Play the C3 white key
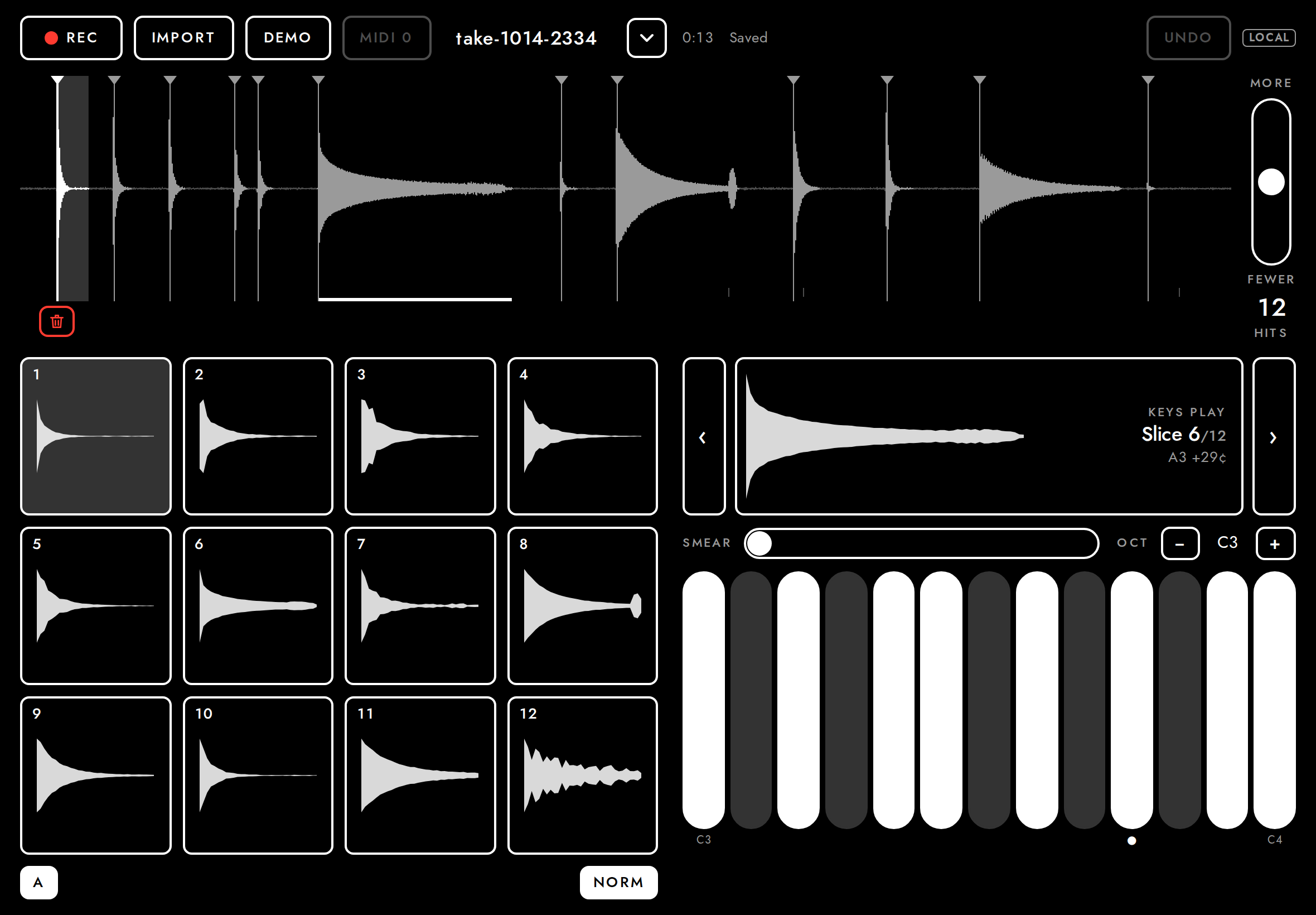The height and width of the screenshot is (915, 1316). point(704,700)
